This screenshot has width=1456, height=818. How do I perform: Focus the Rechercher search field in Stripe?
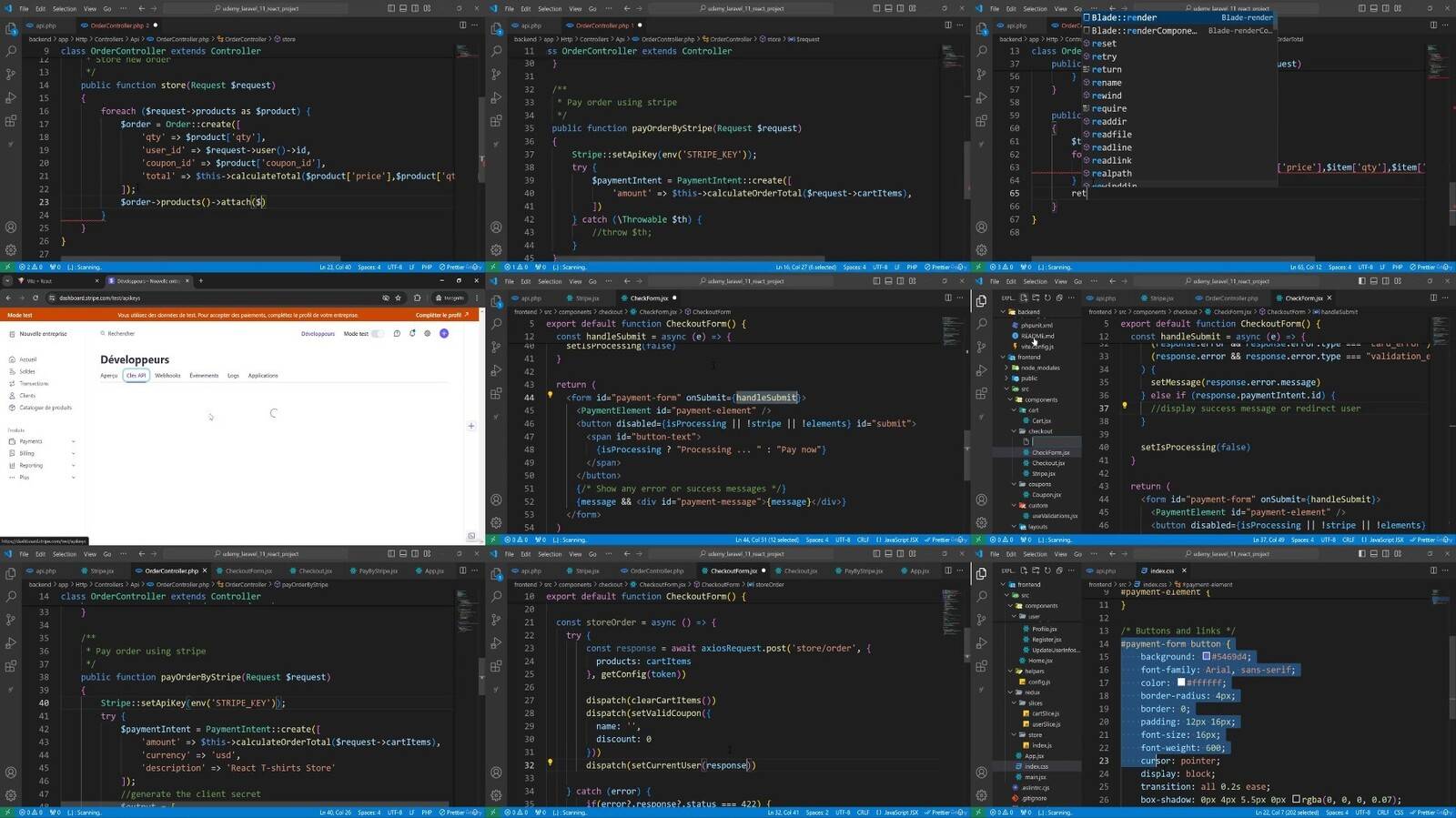point(117,334)
